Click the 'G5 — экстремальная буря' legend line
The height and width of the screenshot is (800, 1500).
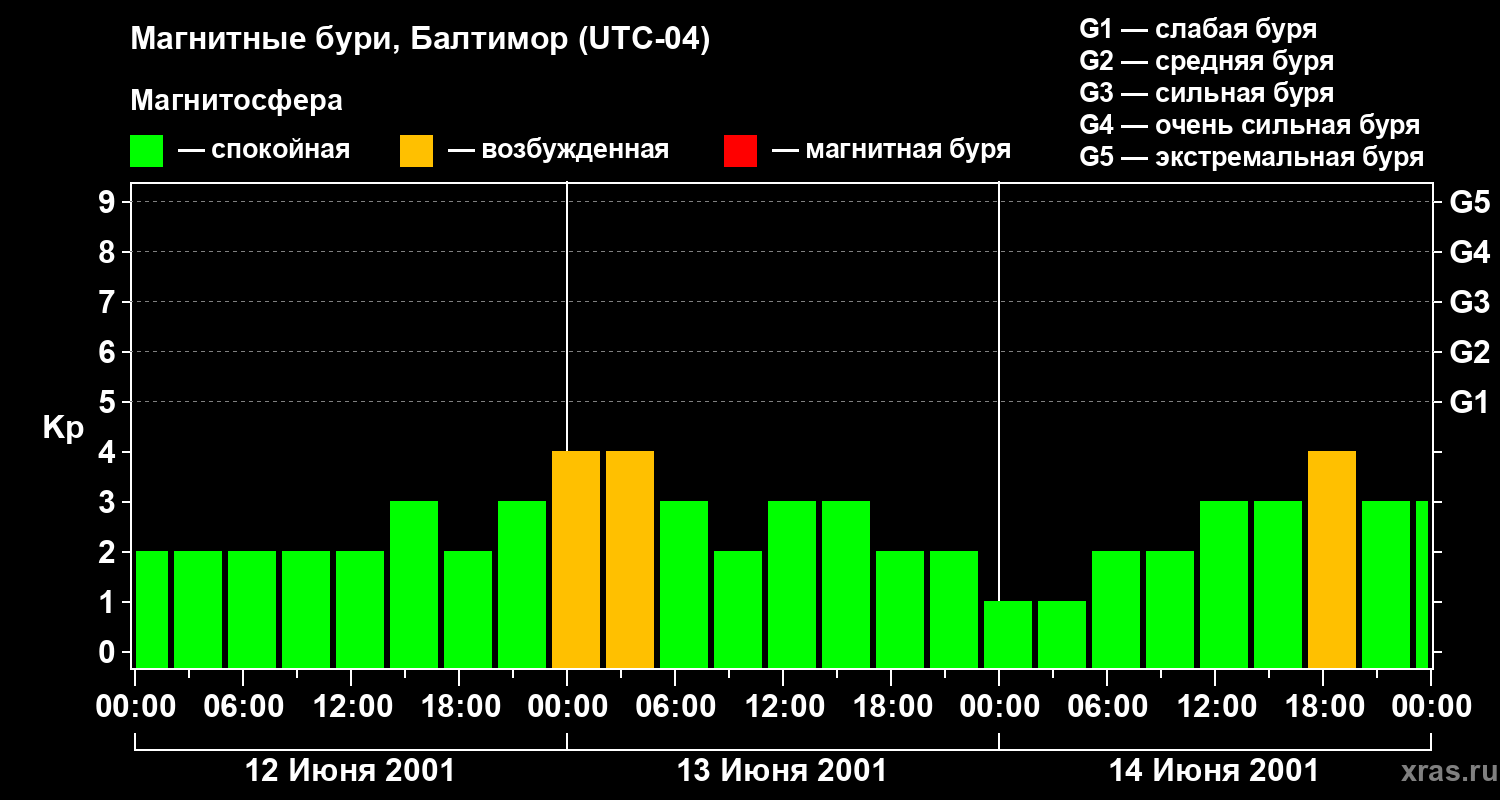[x=1252, y=157]
